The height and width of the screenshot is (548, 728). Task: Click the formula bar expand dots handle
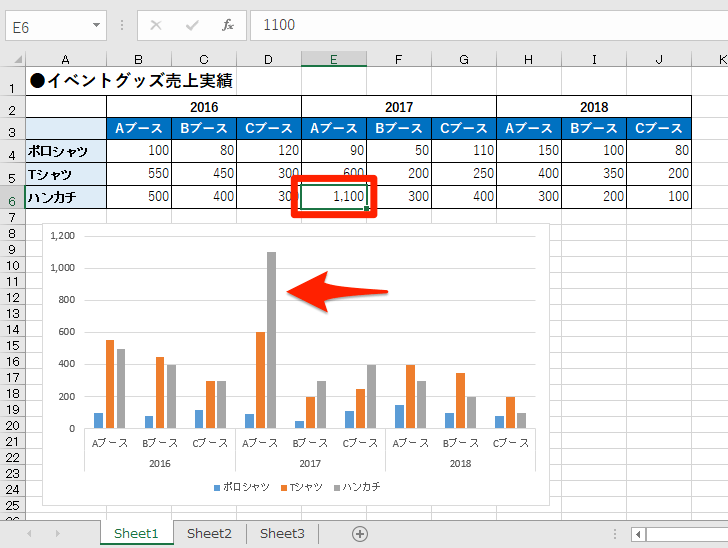pyautogui.click(x=122, y=25)
